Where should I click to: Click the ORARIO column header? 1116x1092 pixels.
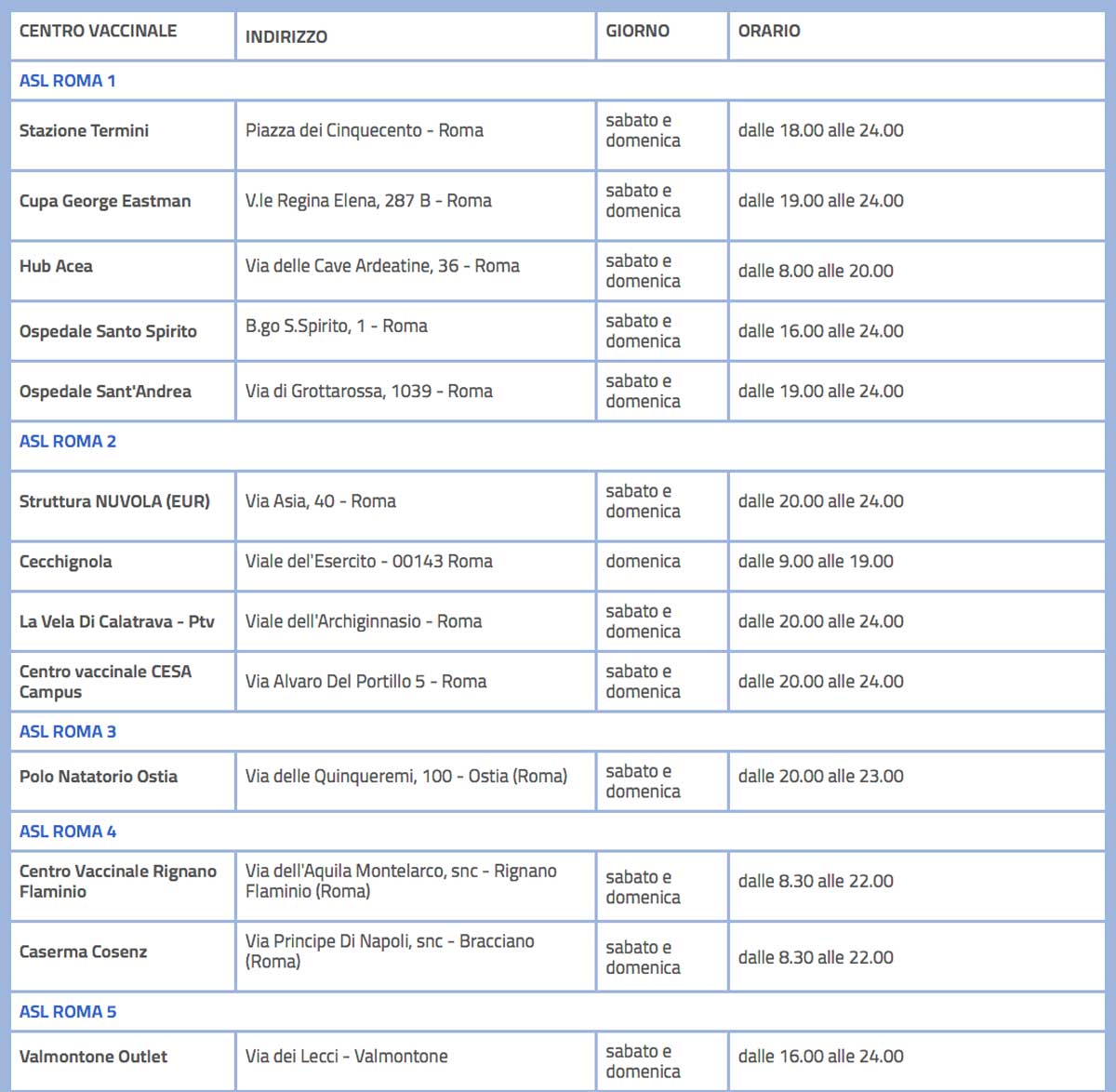(769, 31)
